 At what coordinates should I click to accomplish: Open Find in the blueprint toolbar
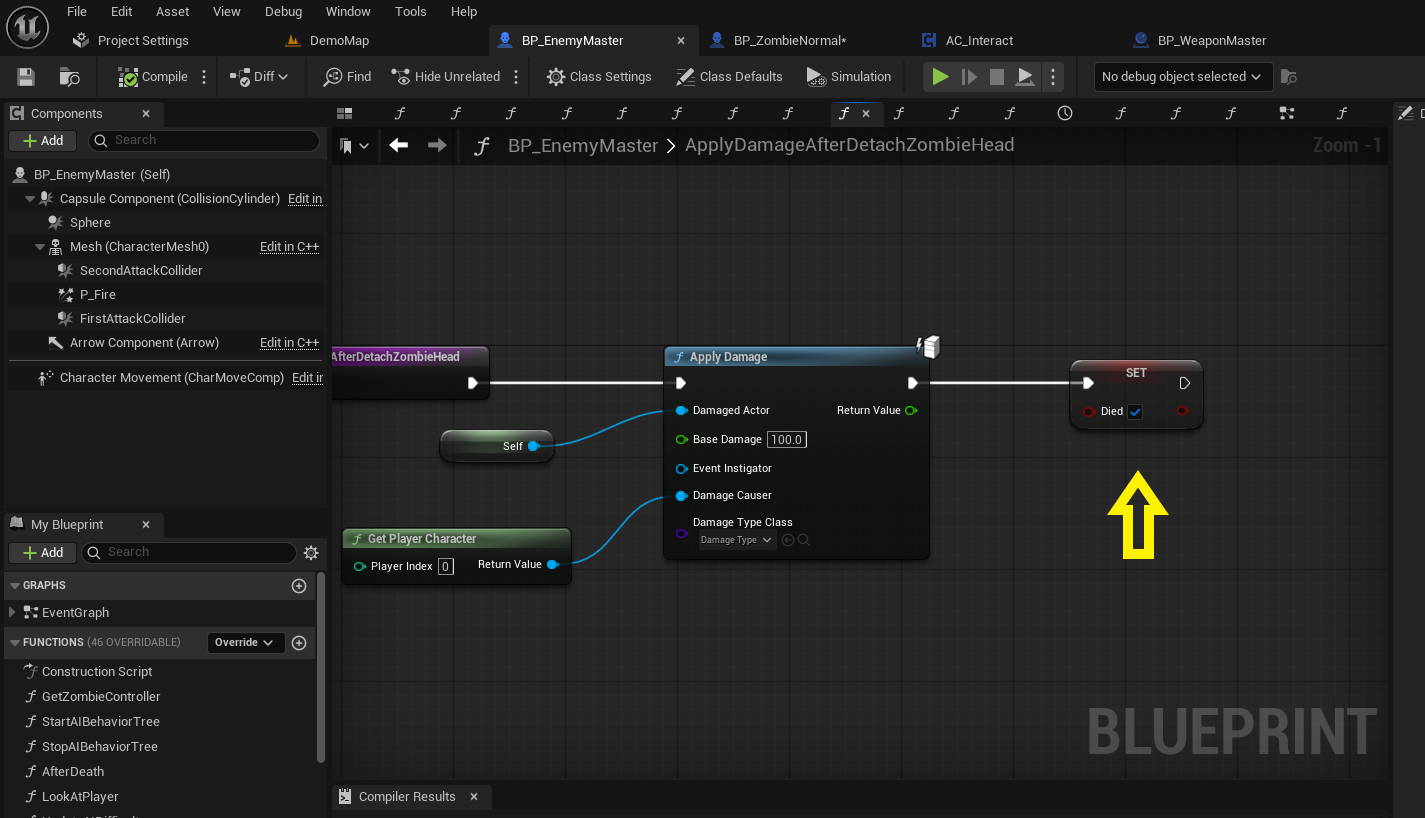(x=347, y=77)
